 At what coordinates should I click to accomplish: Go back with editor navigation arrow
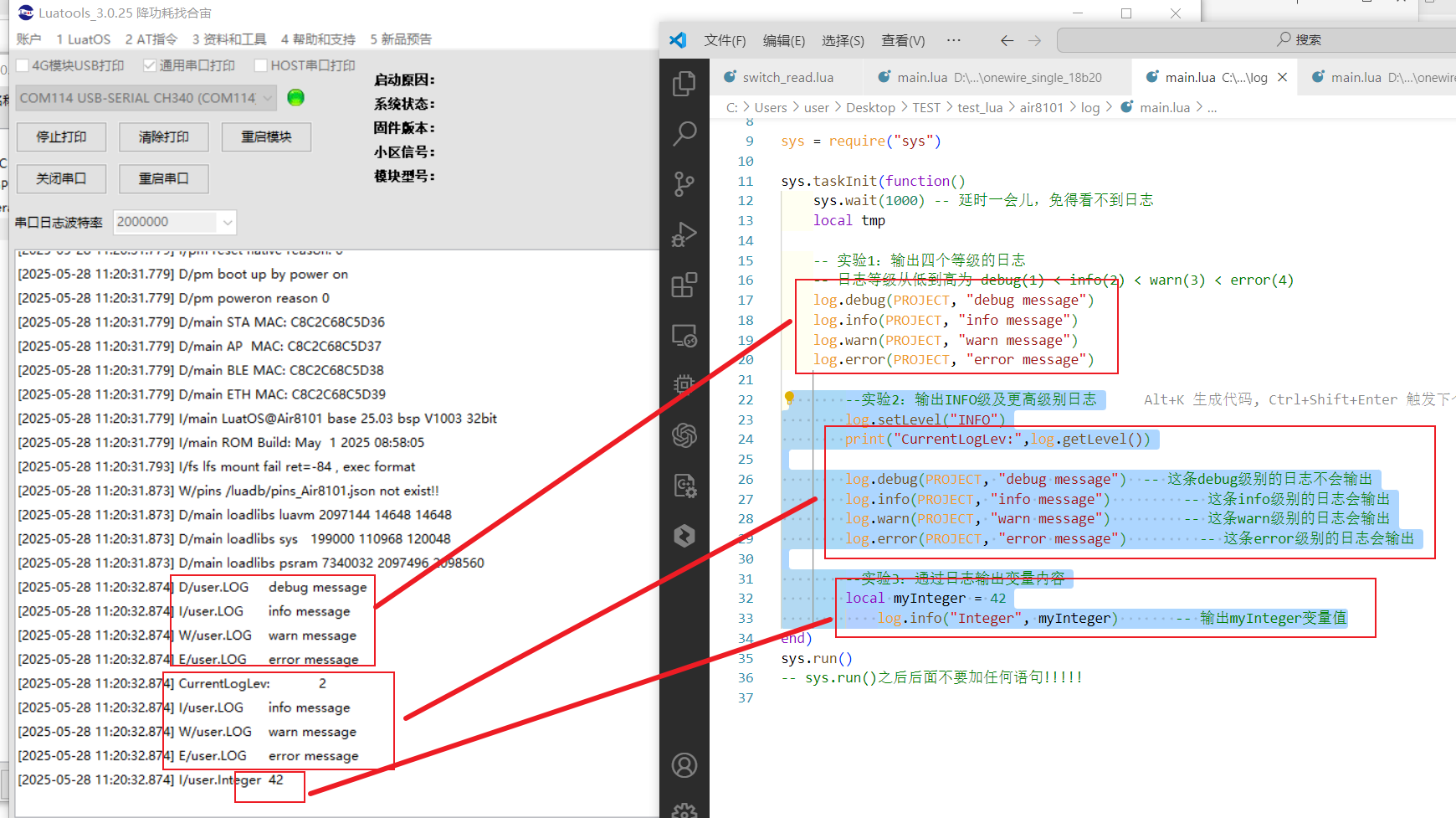click(x=1007, y=40)
